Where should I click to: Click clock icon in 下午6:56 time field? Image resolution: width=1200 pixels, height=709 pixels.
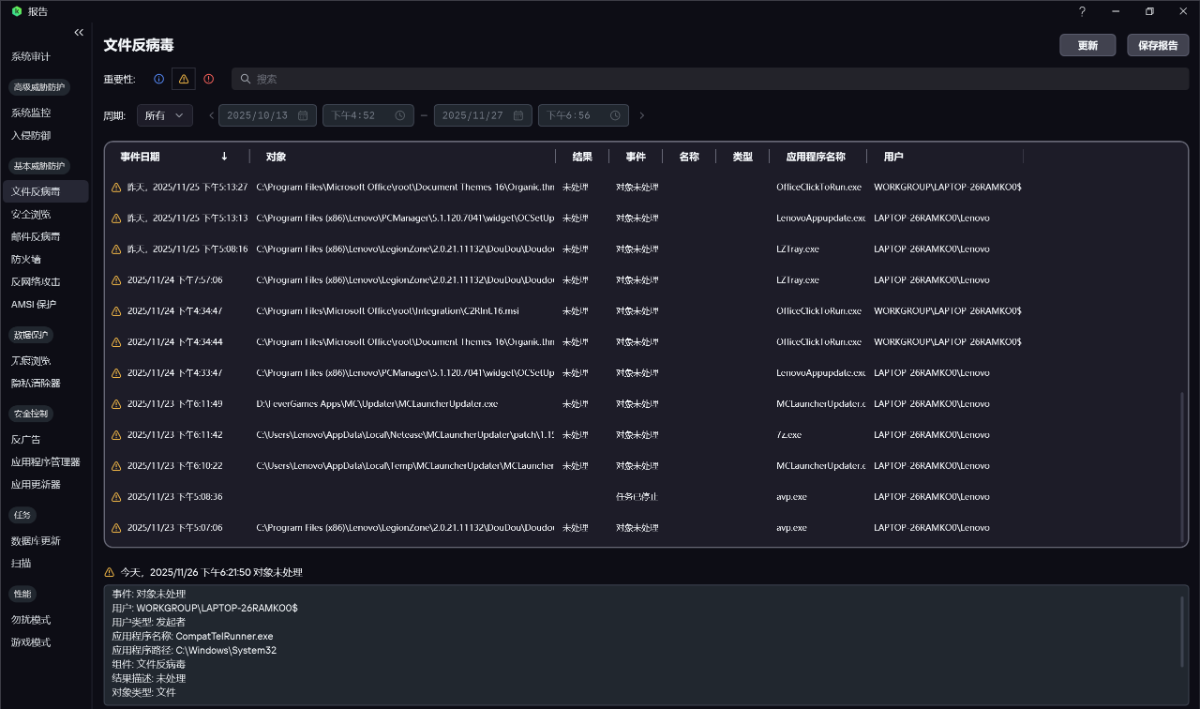click(x=614, y=116)
